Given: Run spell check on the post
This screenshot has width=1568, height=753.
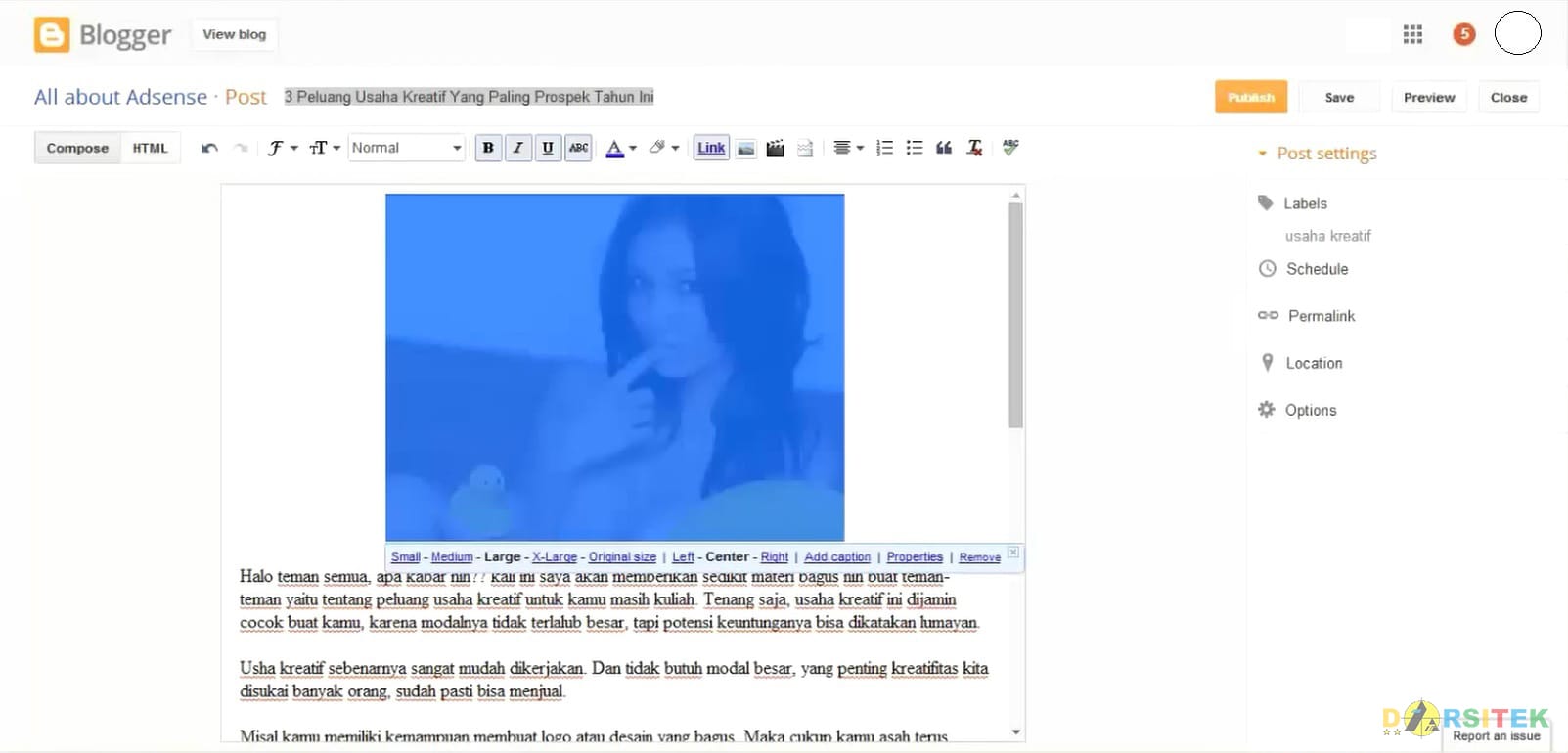Looking at the screenshot, I should tap(1010, 147).
